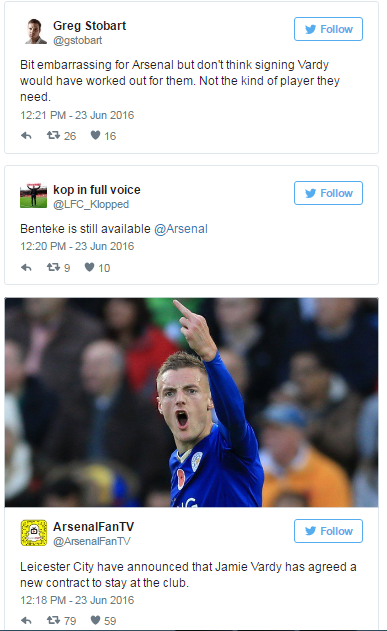Image resolution: width=387 pixels, height=631 pixels.
Task: Follow Greg Stobart
Action: click(328, 29)
